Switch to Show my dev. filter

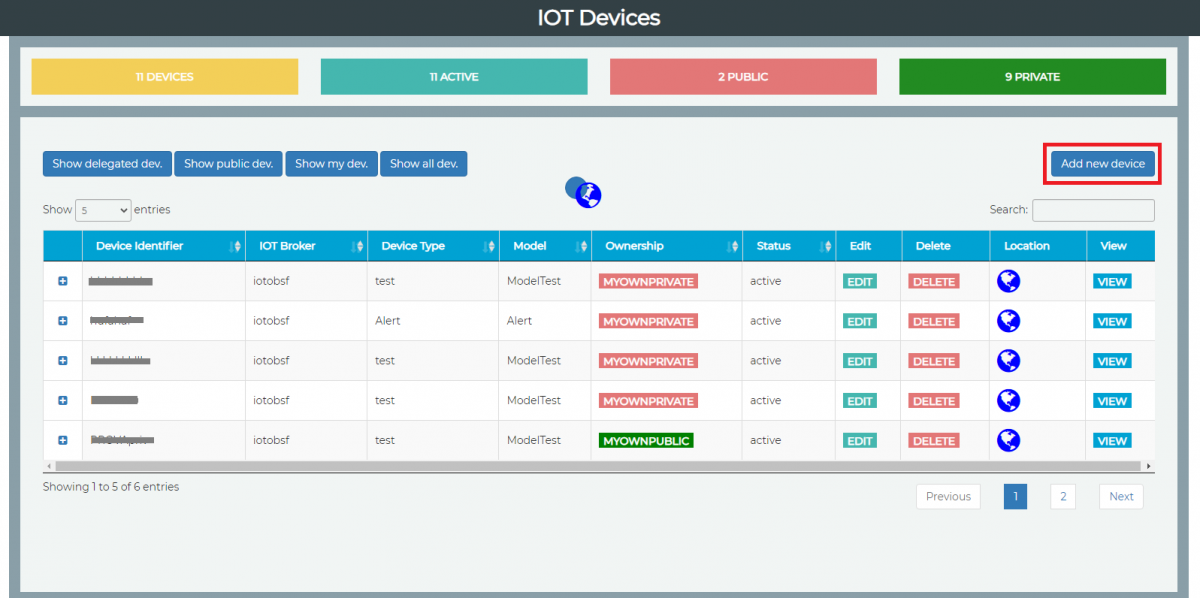[x=331, y=164]
